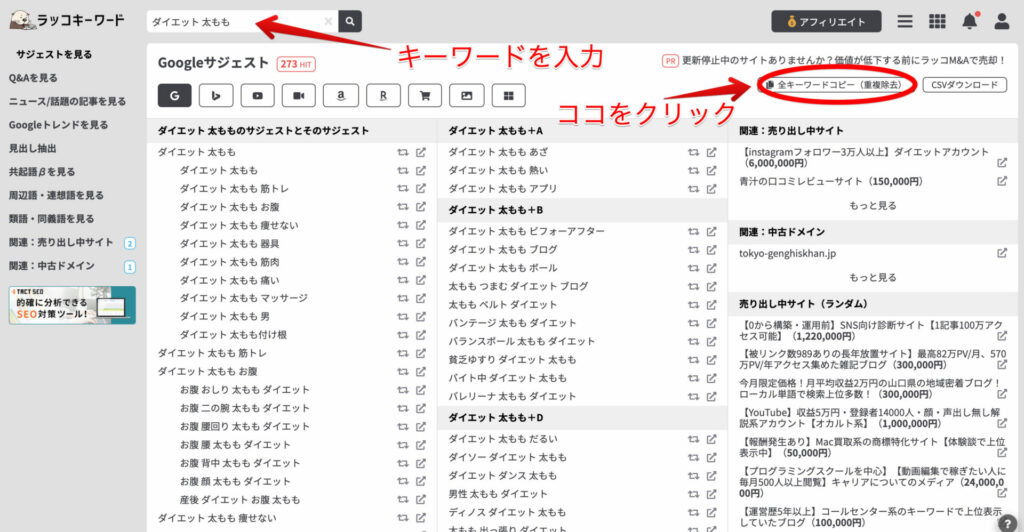Select the grid all-sources icon
The image size is (1024, 532).
coord(509,95)
